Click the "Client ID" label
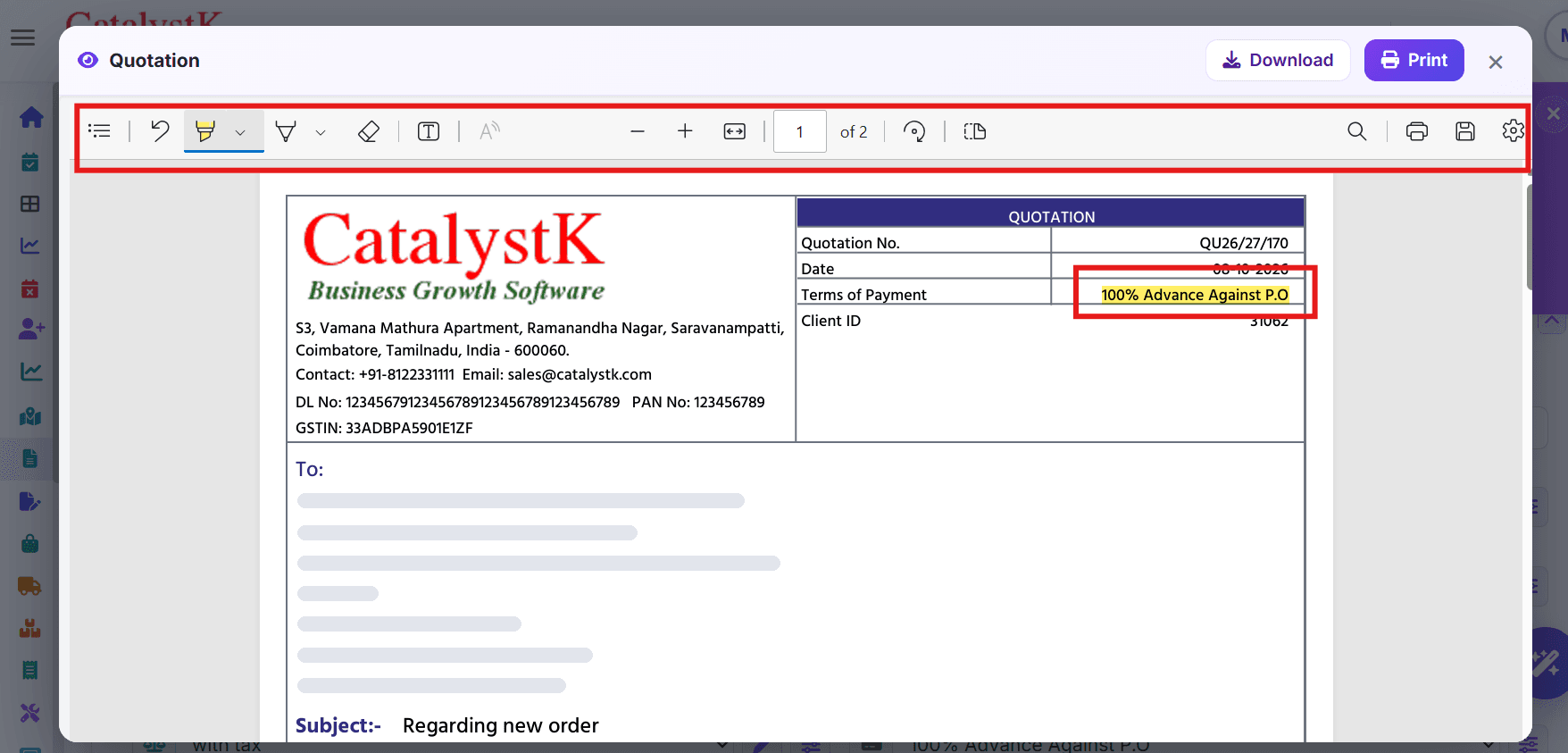1568x753 pixels. click(831, 321)
